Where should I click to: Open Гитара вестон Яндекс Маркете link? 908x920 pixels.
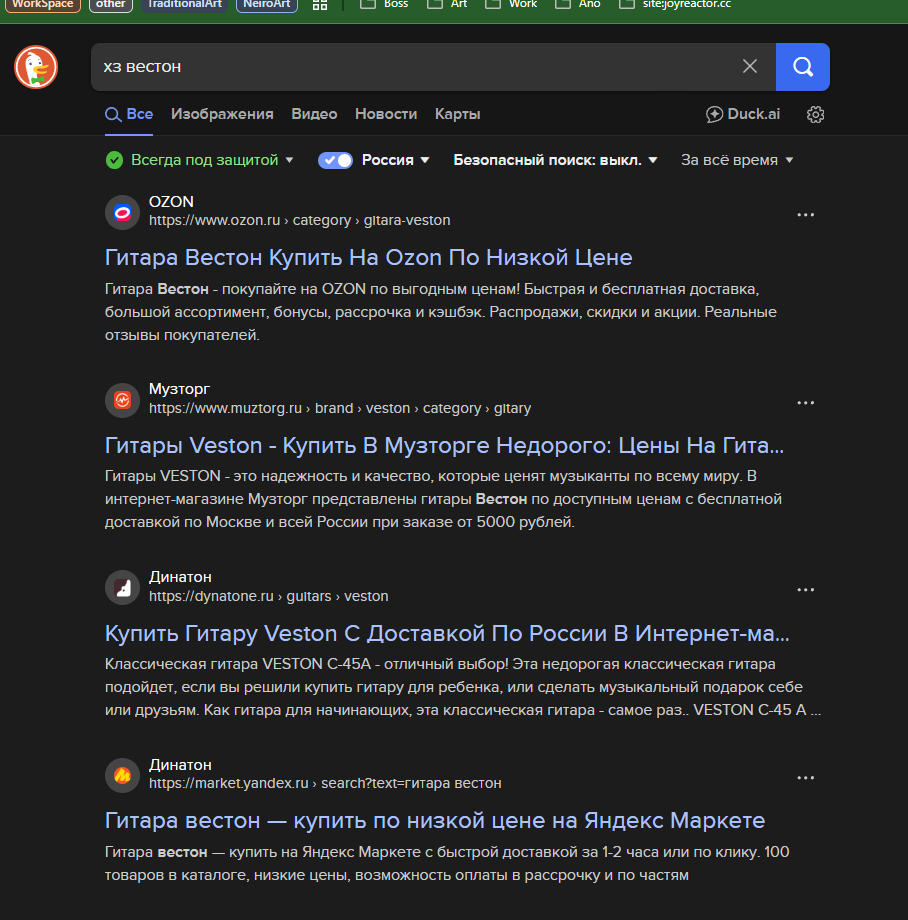(x=435, y=820)
